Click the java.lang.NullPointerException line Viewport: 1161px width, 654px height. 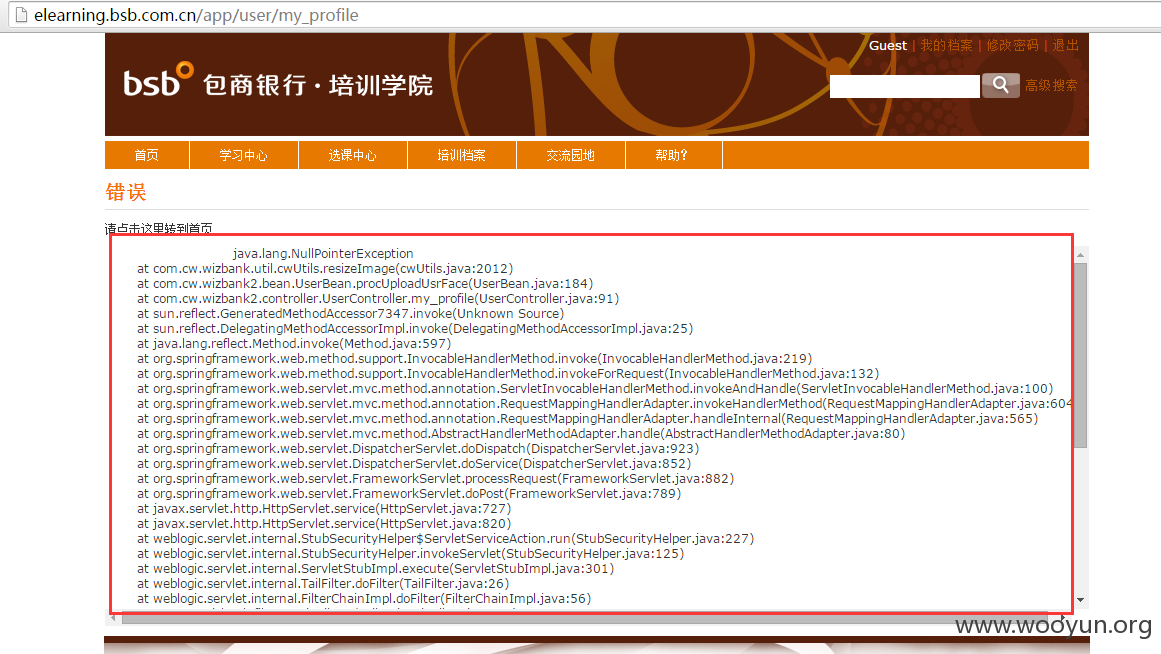[x=323, y=253]
